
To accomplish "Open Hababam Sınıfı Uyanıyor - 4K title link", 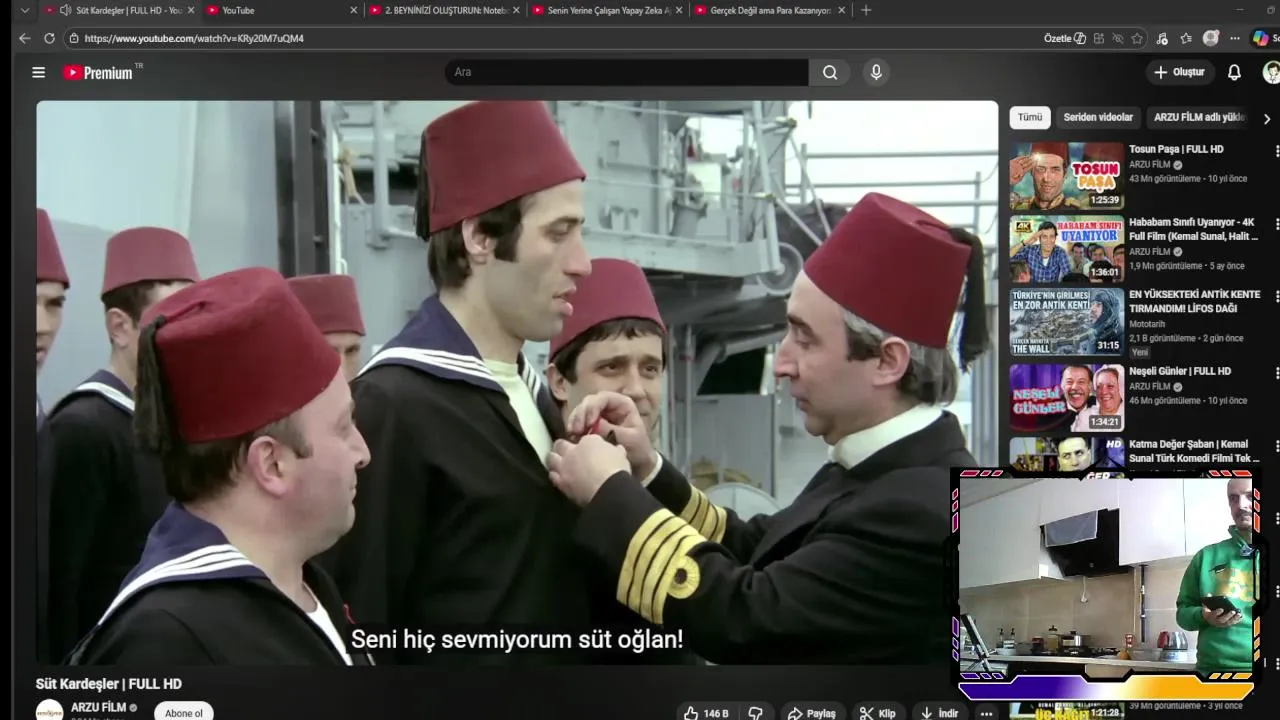I will pyautogui.click(x=1194, y=229).
